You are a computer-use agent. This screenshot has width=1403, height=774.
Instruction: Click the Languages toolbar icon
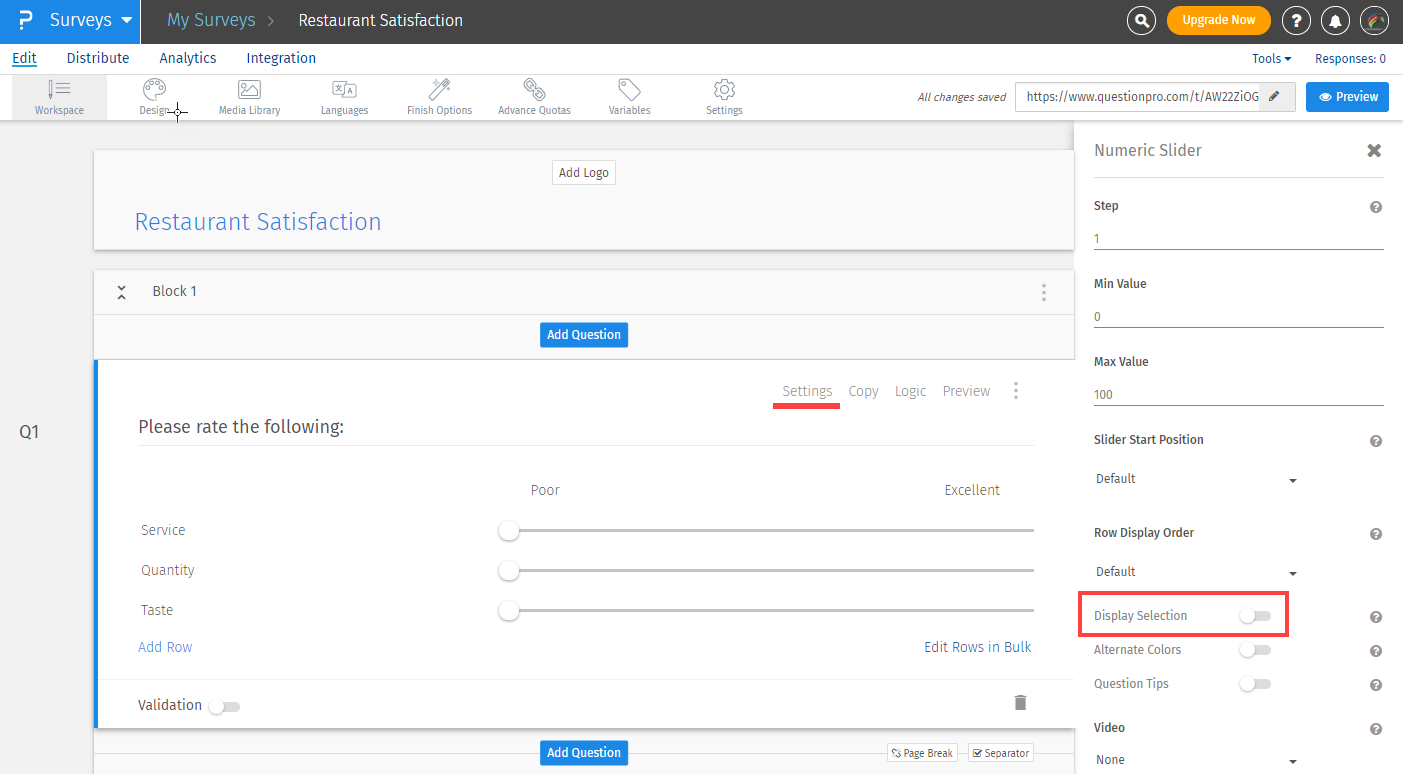click(344, 90)
